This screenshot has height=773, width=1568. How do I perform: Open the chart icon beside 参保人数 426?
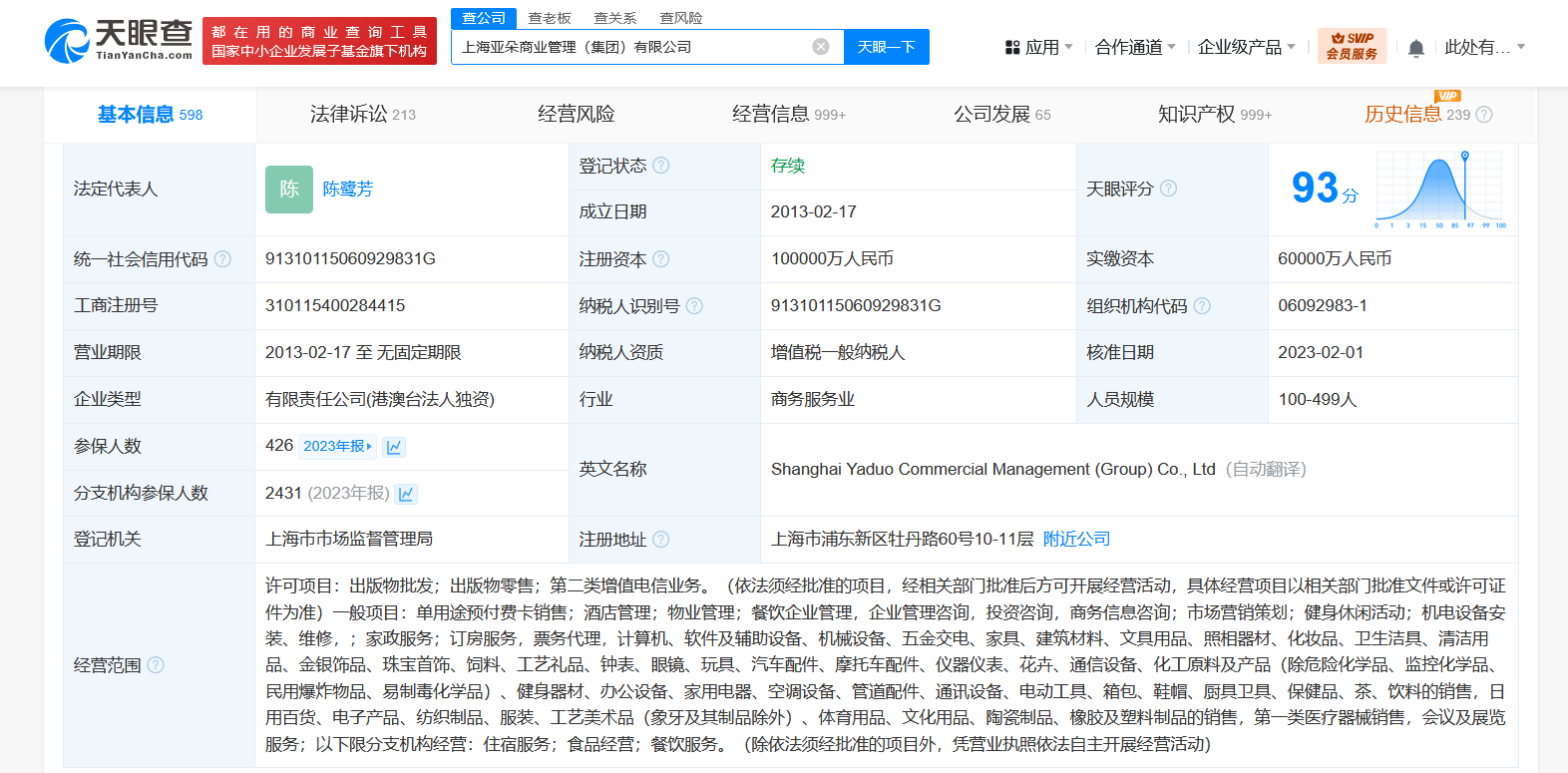(394, 447)
